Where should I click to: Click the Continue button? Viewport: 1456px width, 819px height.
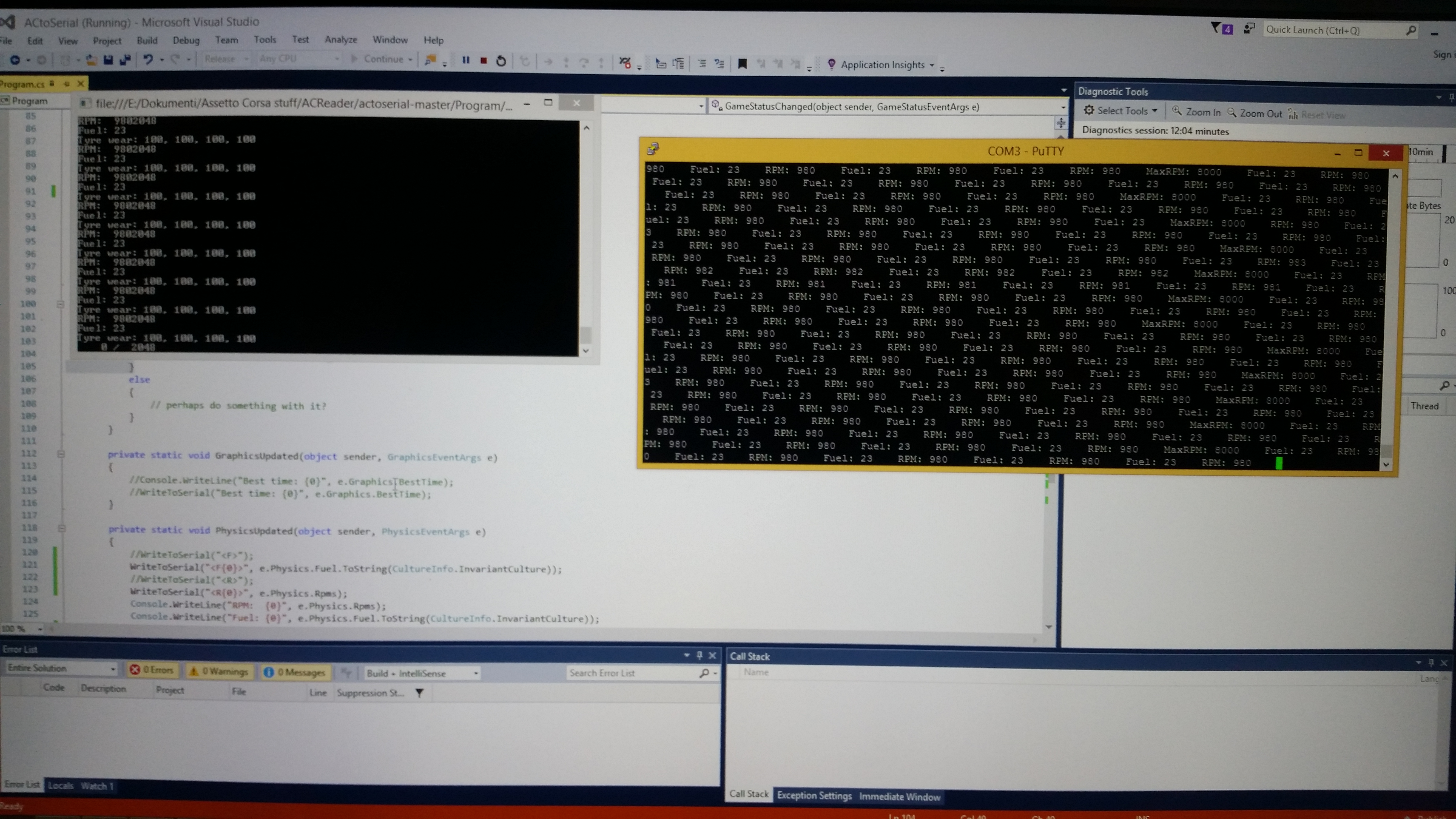tap(377, 59)
